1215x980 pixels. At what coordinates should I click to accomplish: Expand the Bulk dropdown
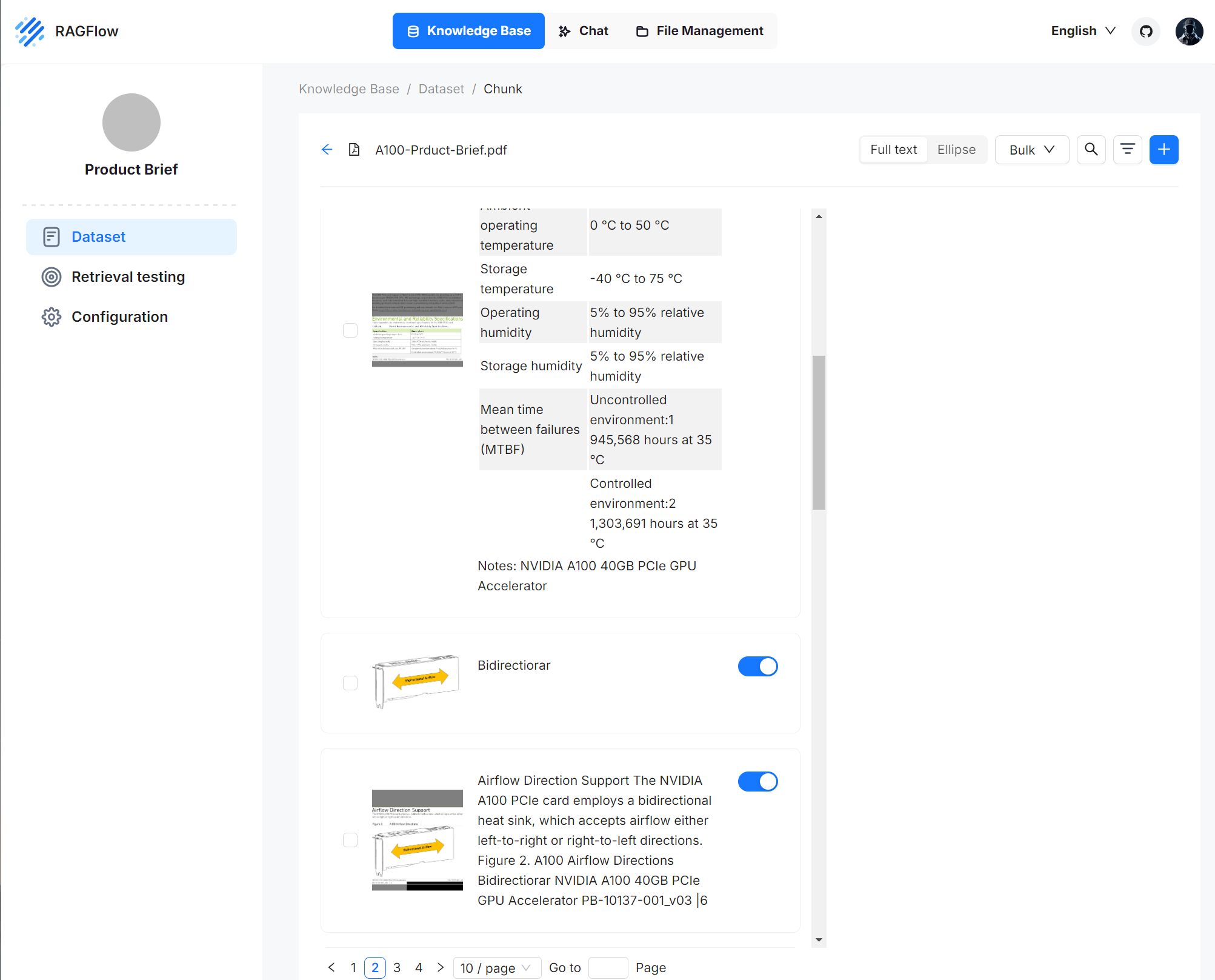[1031, 150]
